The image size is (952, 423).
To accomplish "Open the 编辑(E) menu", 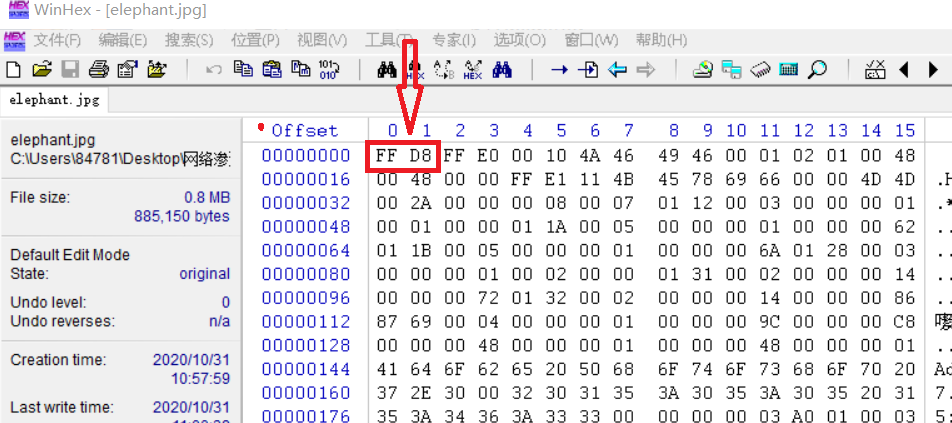I will coord(123,41).
